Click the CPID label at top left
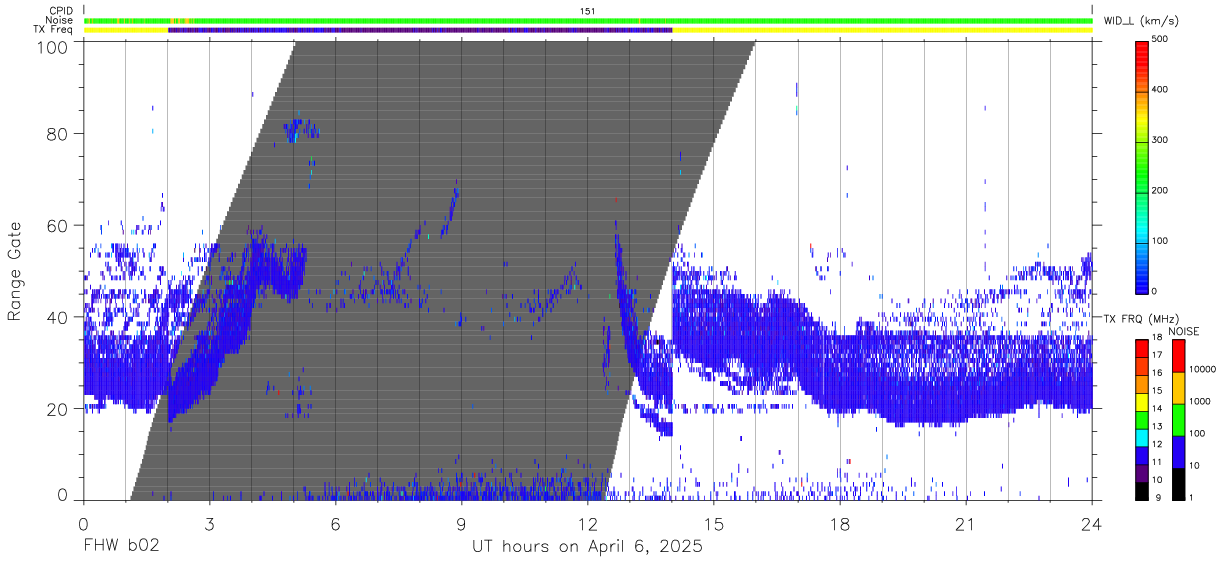The height and width of the screenshot is (567, 1228). [x=59, y=11]
